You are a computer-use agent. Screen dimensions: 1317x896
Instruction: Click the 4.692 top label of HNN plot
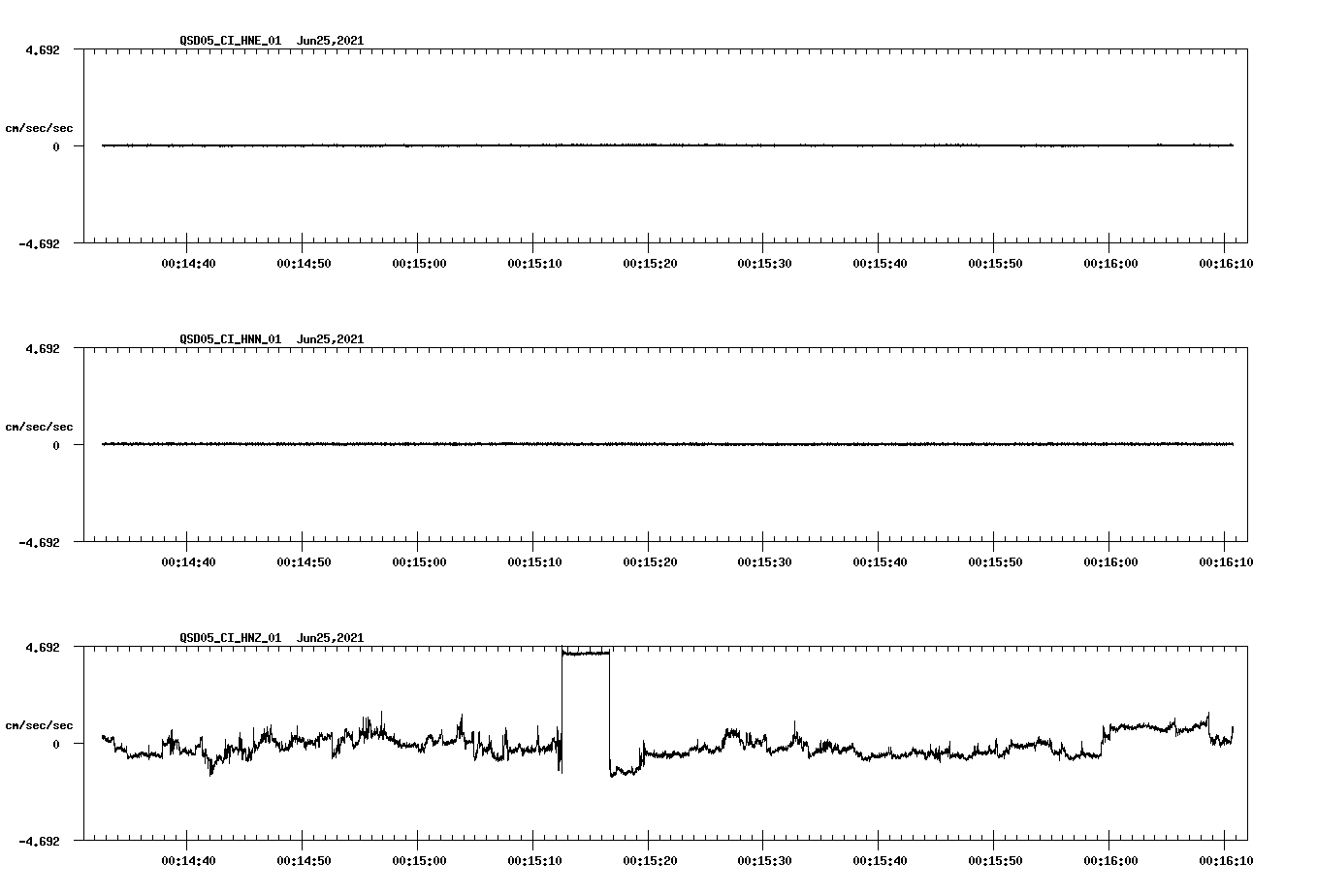click(43, 348)
